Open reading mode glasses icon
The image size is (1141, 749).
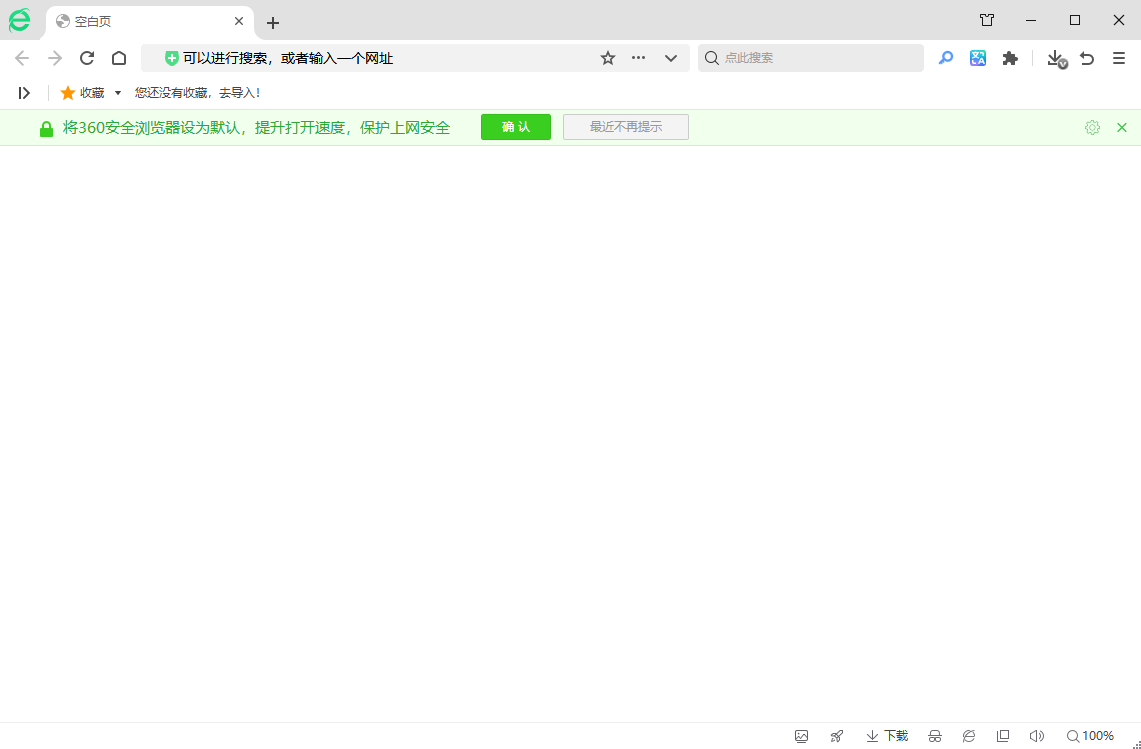[934, 736]
